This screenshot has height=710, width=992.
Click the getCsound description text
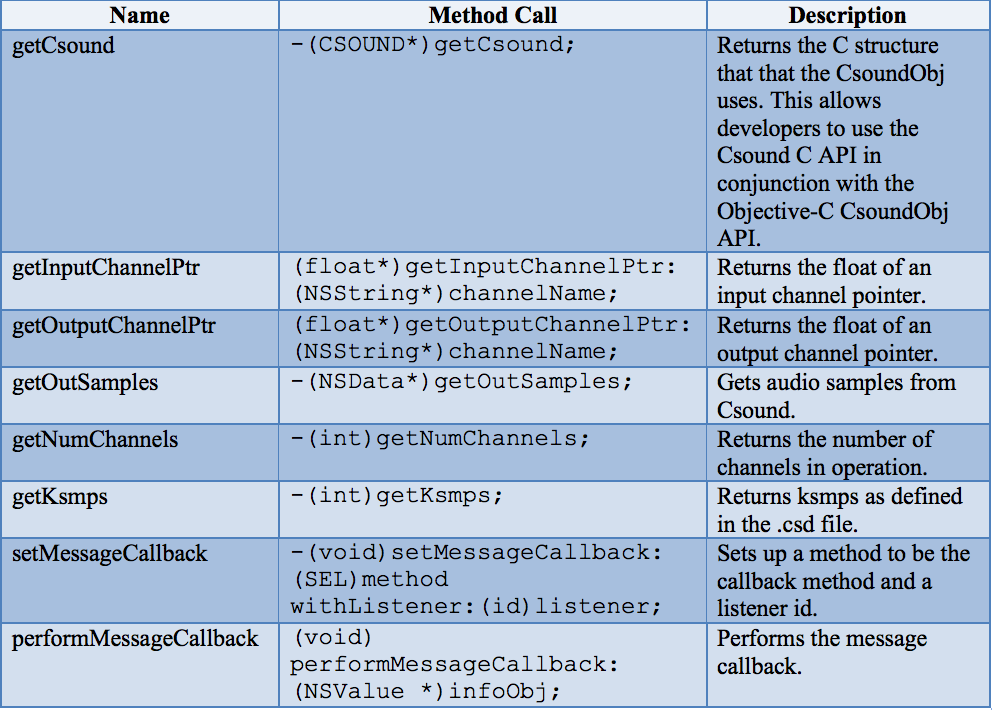(832, 141)
